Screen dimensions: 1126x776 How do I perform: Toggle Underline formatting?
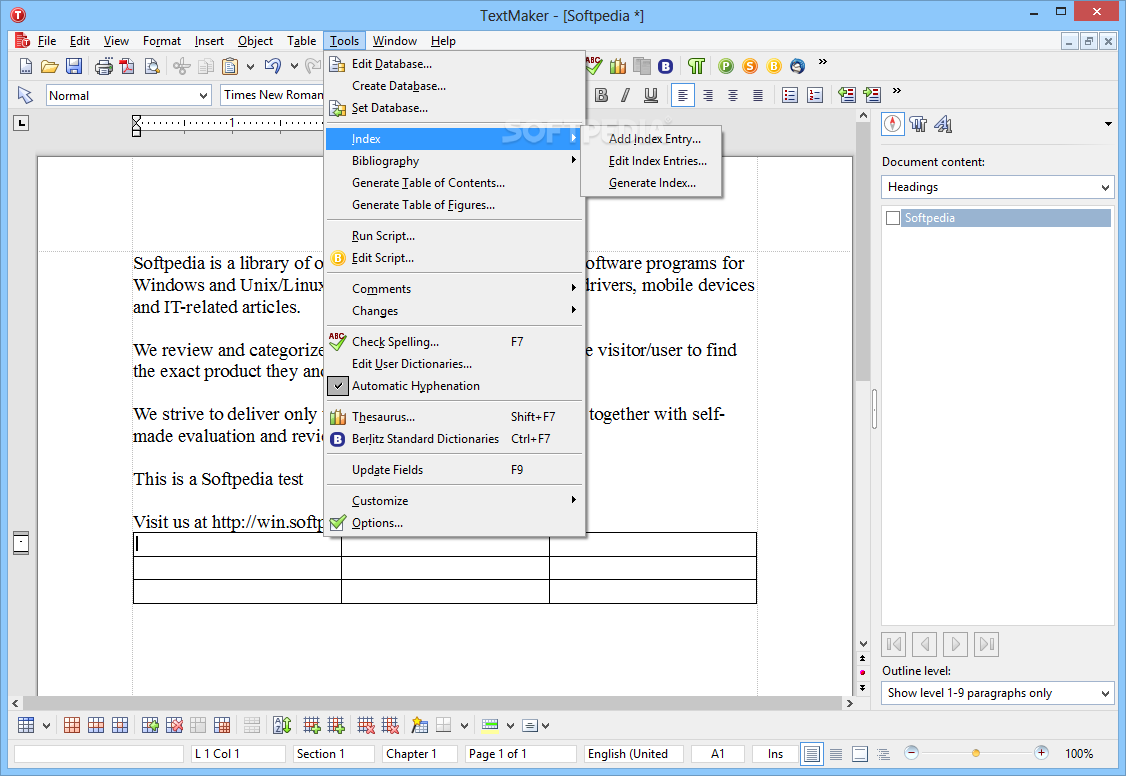[x=651, y=95]
